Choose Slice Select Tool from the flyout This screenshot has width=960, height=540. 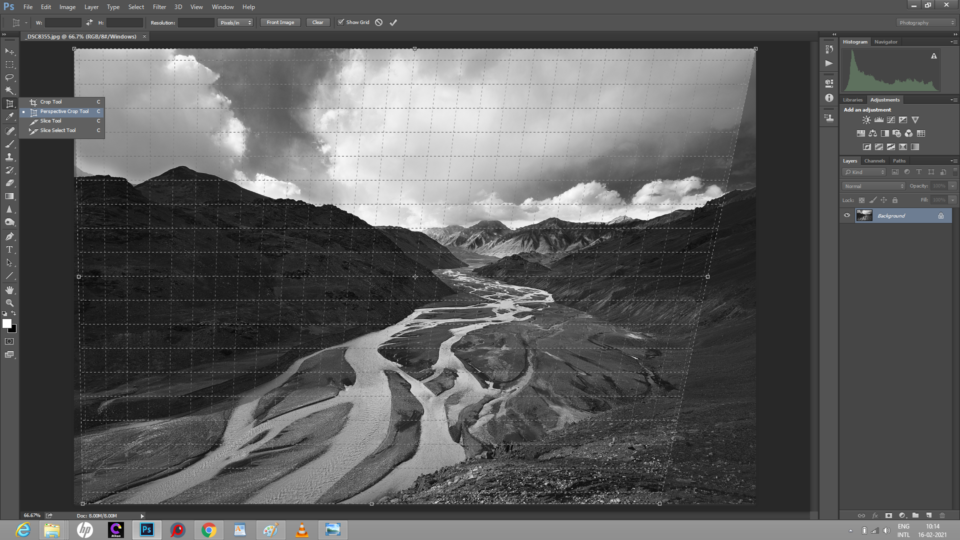tap(61, 130)
